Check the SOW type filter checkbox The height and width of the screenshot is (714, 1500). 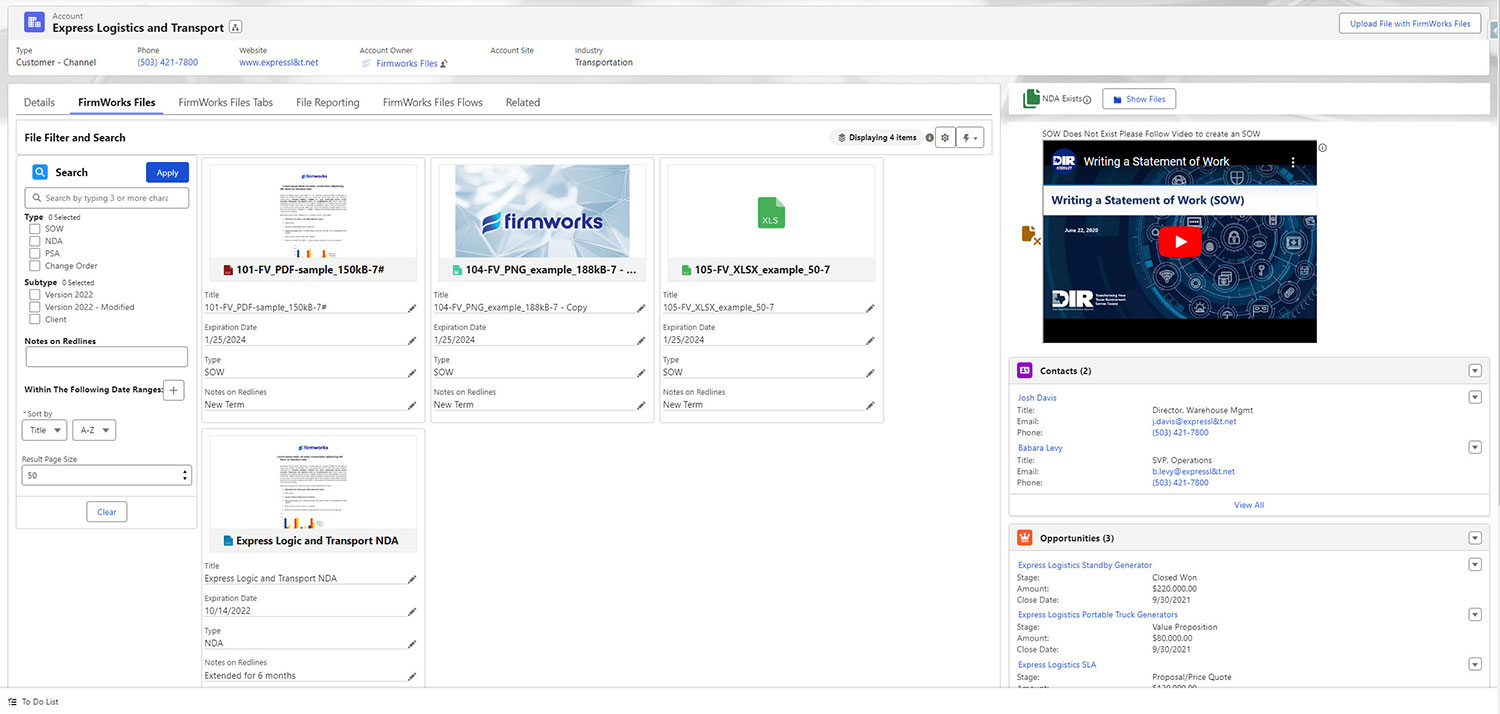pos(35,229)
